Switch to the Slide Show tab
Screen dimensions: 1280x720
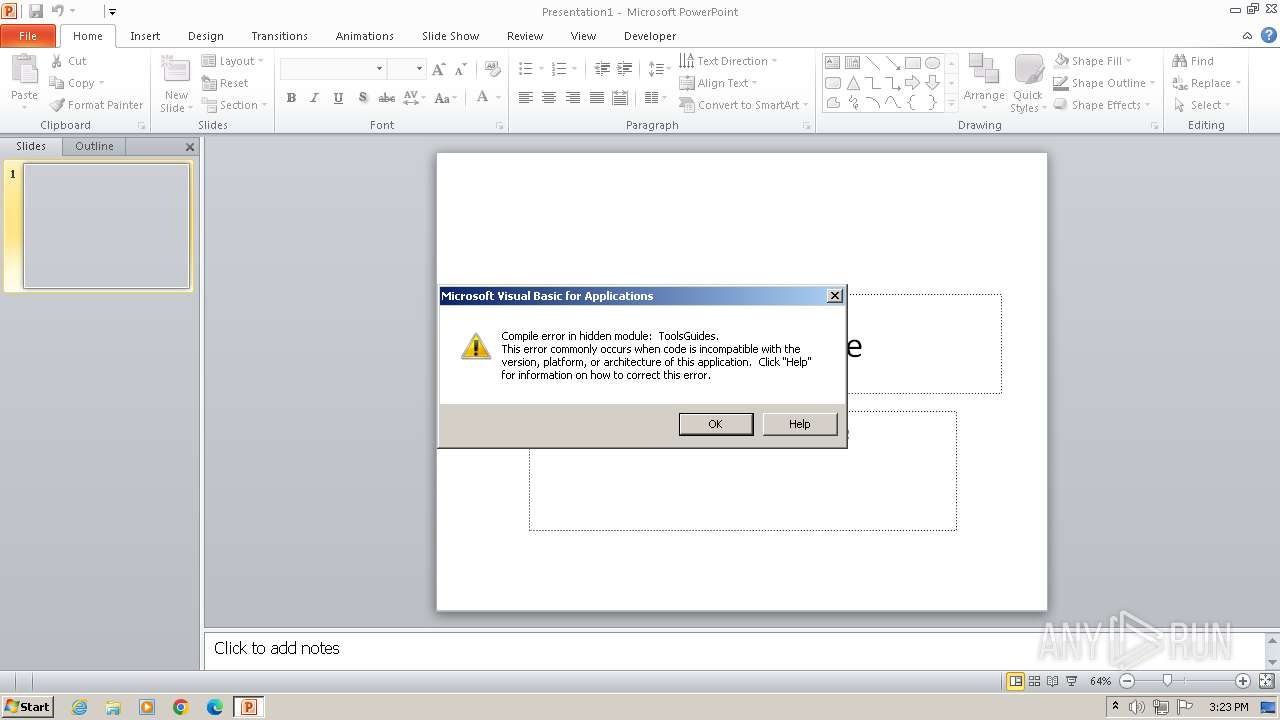point(450,36)
